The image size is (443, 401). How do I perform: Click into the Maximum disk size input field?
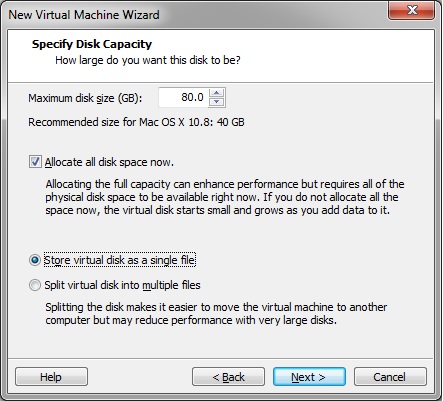click(183, 97)
